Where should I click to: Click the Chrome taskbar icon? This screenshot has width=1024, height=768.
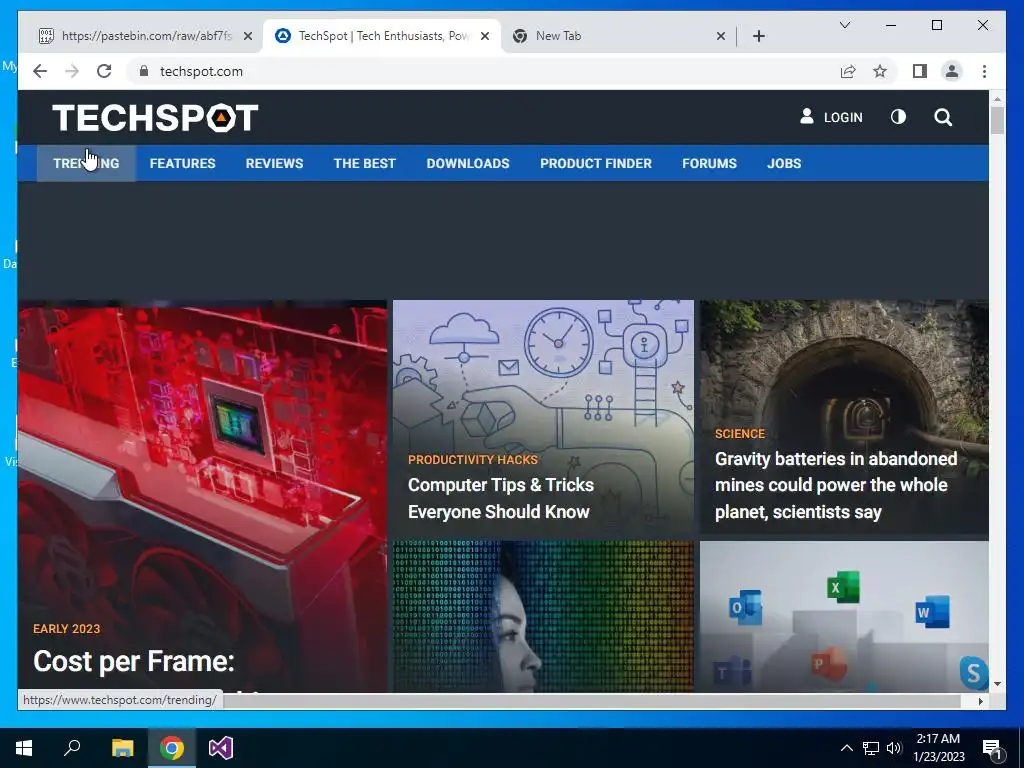click(x=172, y=748)
